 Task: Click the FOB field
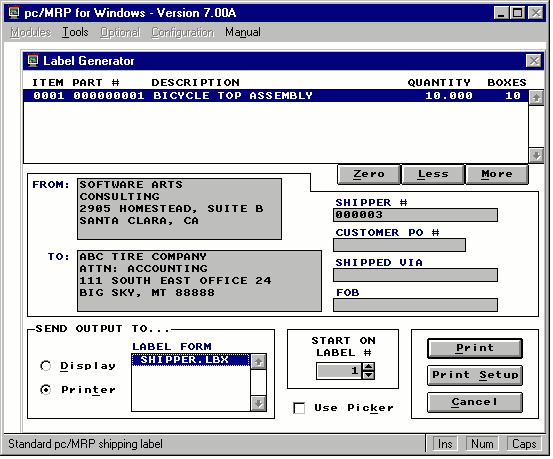tap(415, 305)
